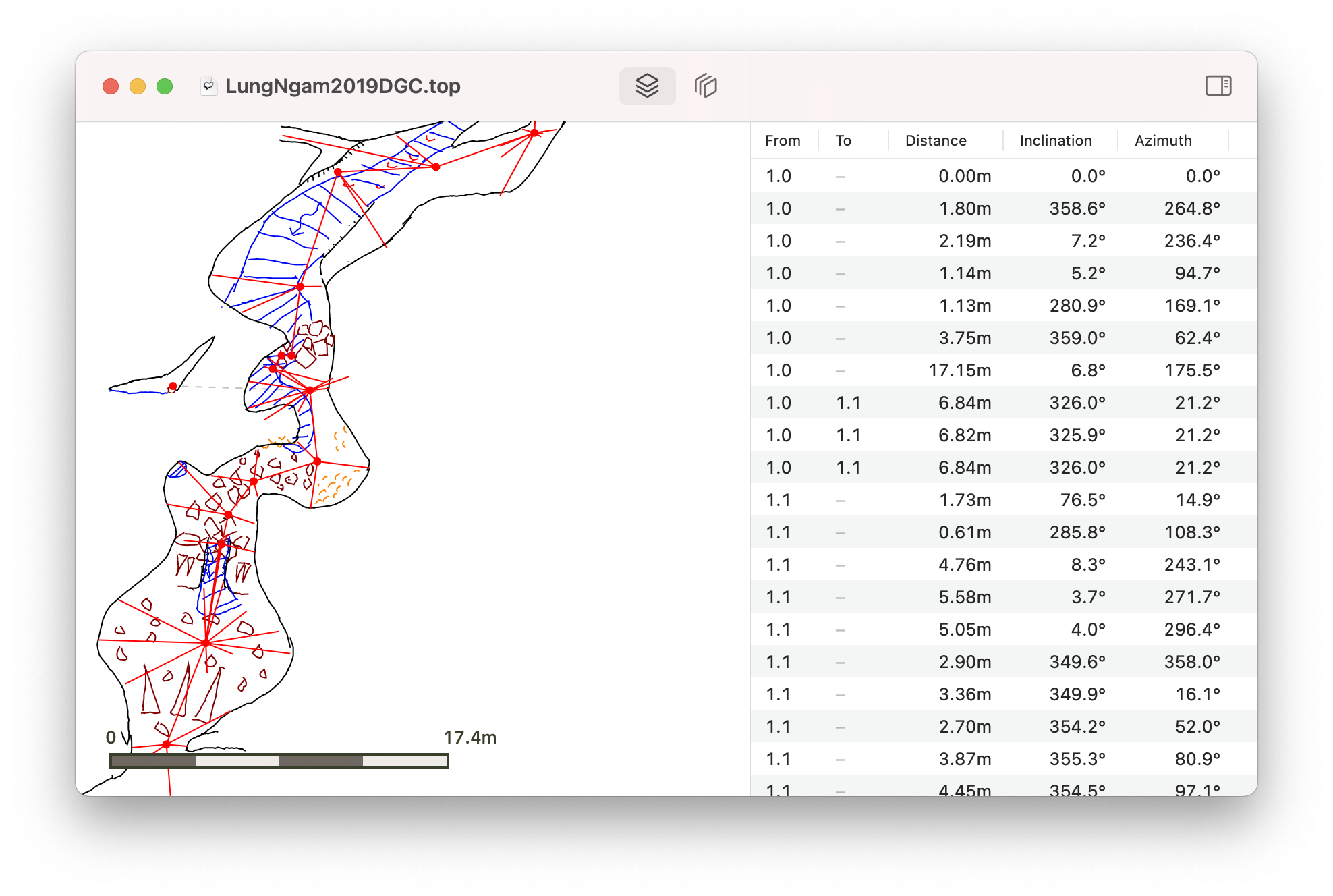Click the Azimuth column header
Viewport: 1333px width, 896px height.
pyautogui.click(x=1162, y=140)
